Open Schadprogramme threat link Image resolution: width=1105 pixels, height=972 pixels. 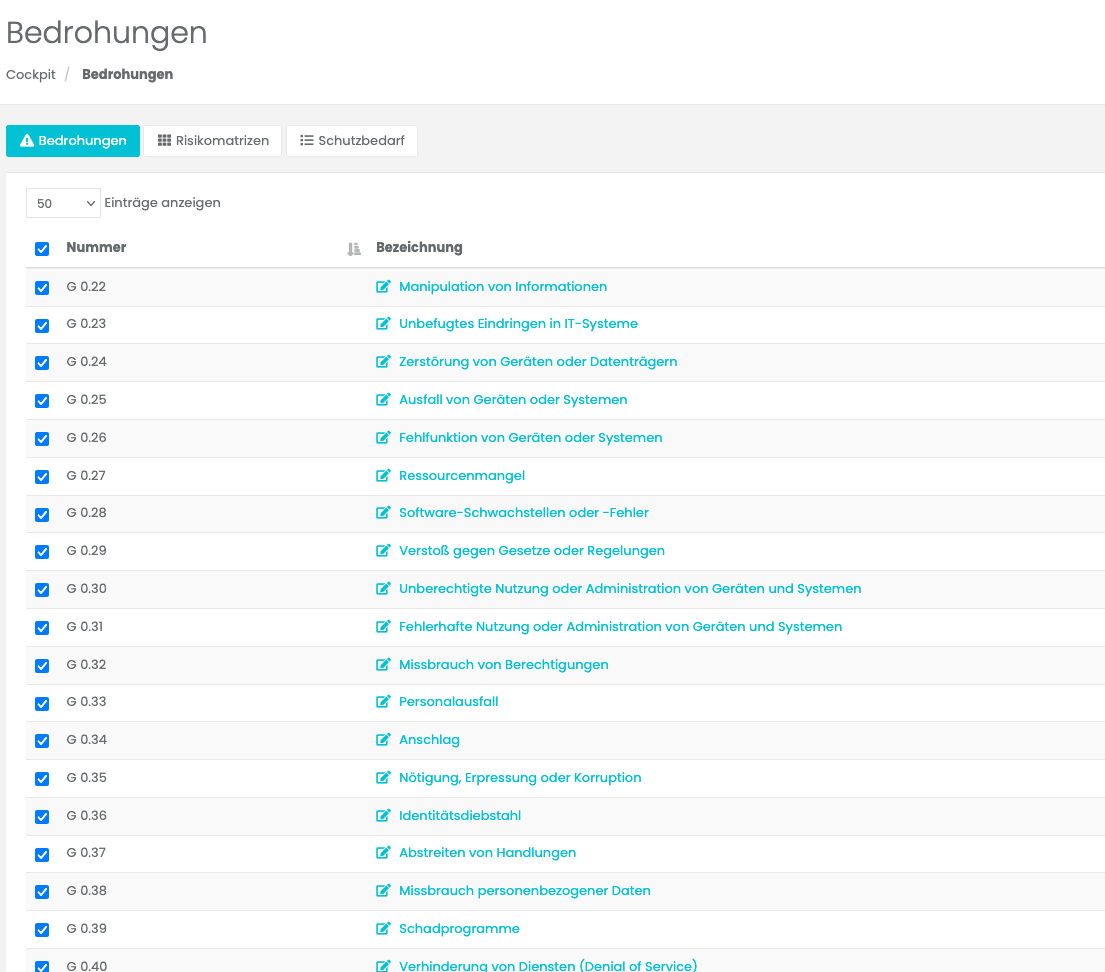[x=459, y=928]
